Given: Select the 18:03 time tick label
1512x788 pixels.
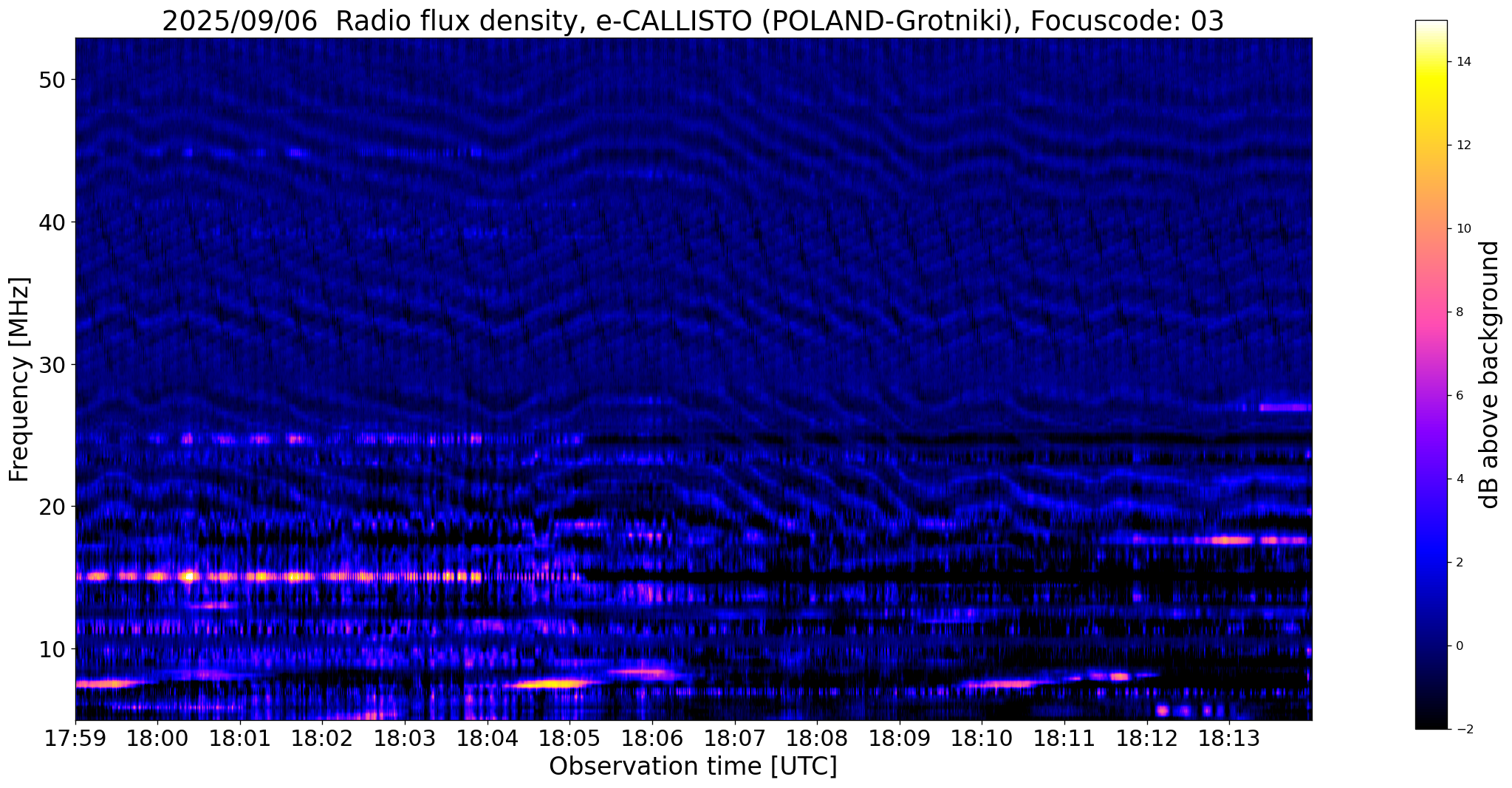Looking at the screenshot, I should 405,739.
